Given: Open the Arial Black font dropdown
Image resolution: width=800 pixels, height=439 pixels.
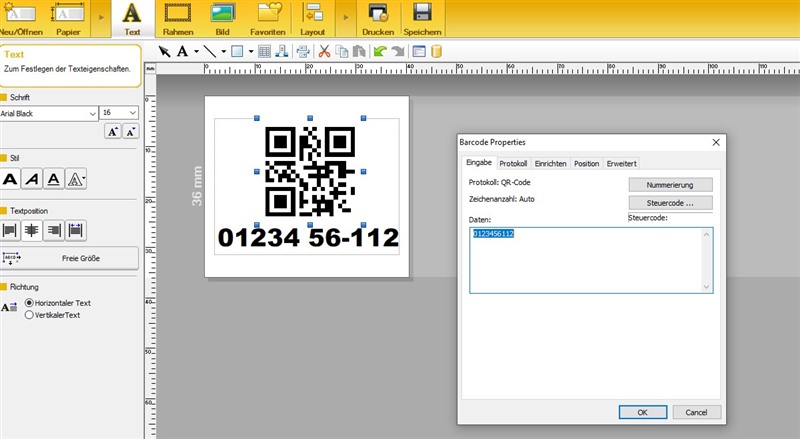Looking at the screenshot, I should pos(91,113).
